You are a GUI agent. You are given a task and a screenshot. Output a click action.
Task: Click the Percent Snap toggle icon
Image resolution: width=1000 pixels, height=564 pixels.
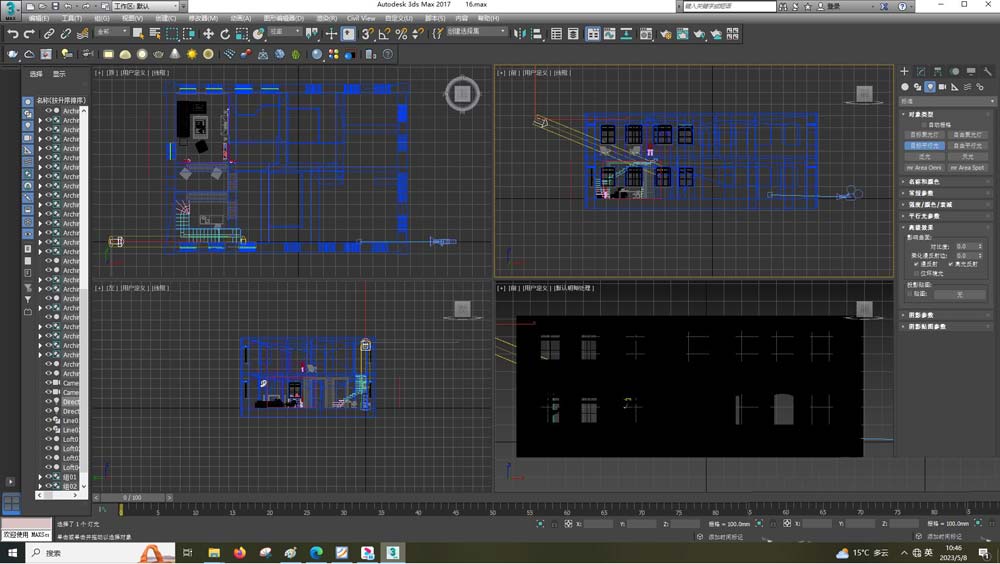coord(401,34)
